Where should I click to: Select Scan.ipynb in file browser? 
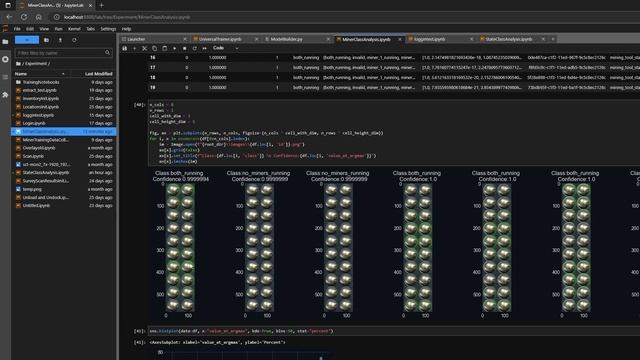coord(63,156)
